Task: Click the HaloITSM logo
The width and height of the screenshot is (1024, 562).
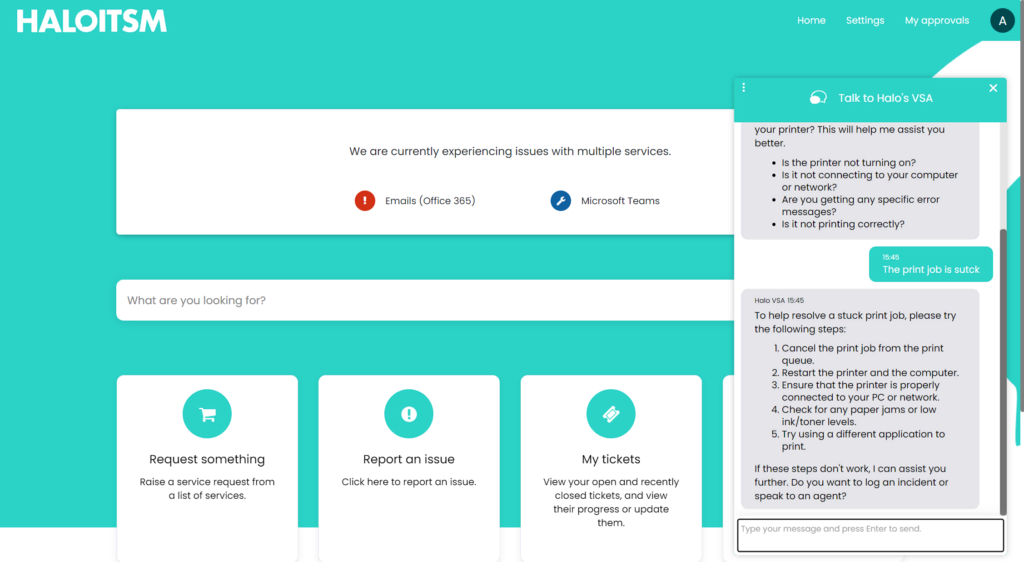Action: pos(91,21)
